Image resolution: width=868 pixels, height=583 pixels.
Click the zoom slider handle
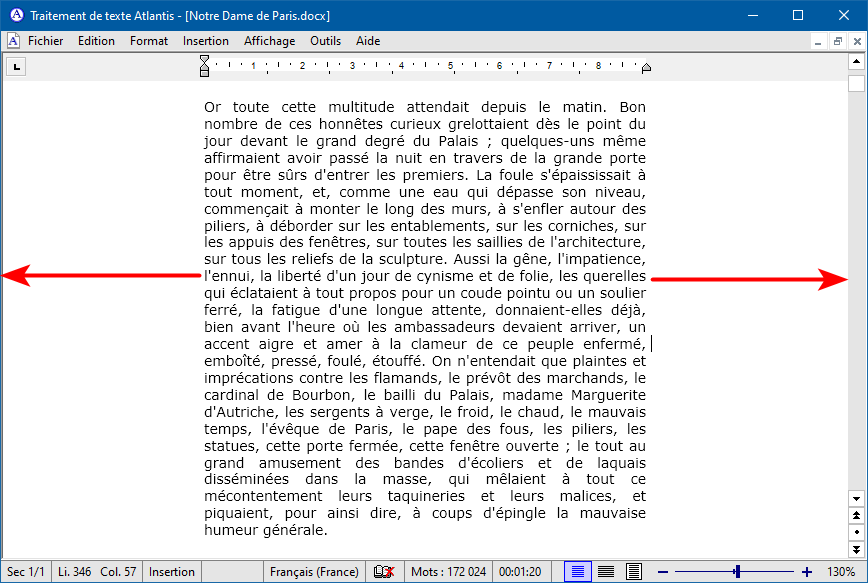point(737,572)
